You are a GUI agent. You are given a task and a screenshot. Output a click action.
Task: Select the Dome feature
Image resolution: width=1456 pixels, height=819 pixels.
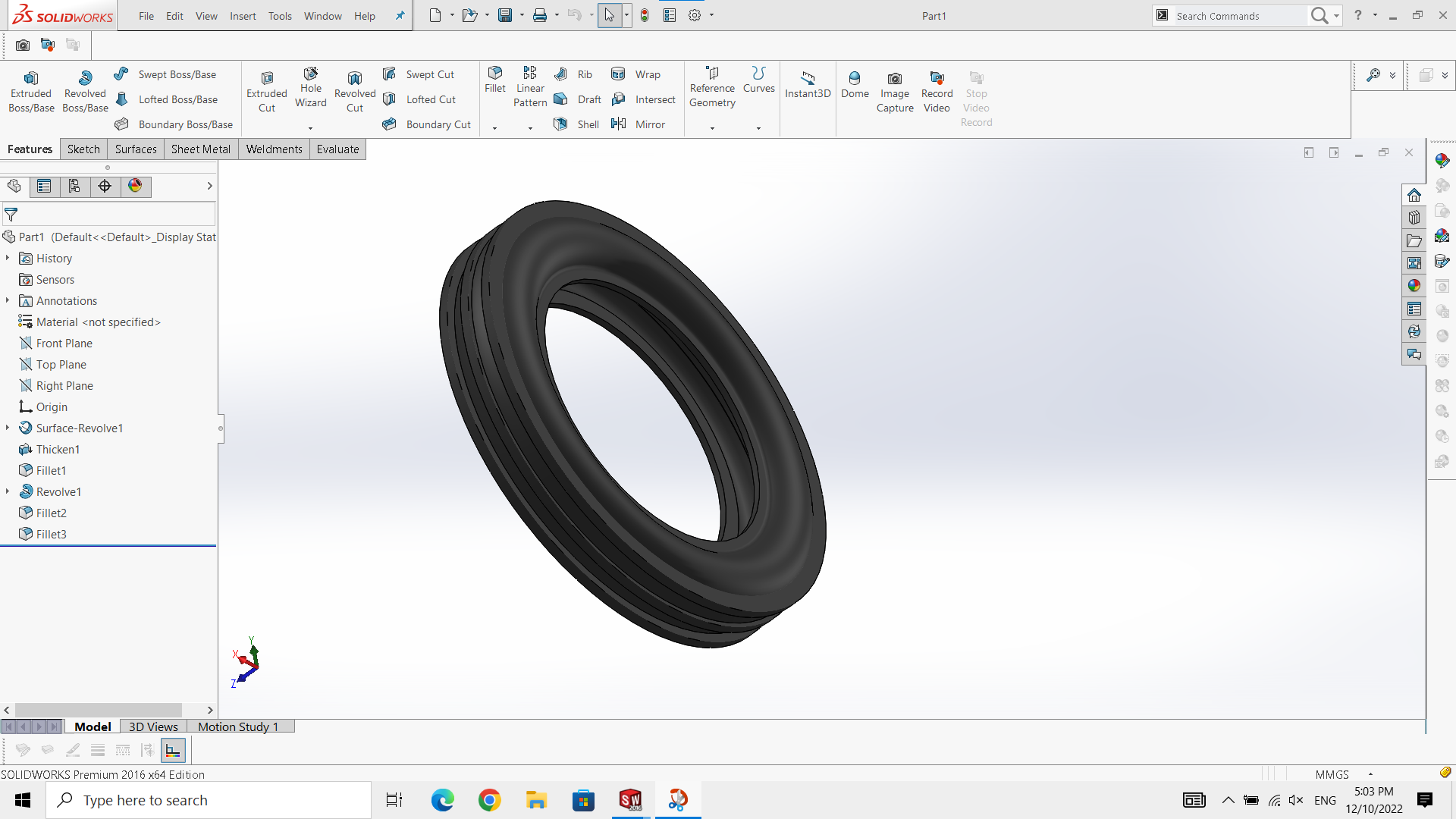[x=855, y=85]
